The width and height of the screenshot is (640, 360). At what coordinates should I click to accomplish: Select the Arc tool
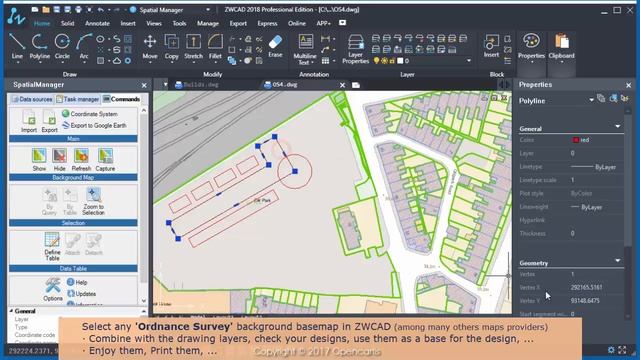point(84,46)
